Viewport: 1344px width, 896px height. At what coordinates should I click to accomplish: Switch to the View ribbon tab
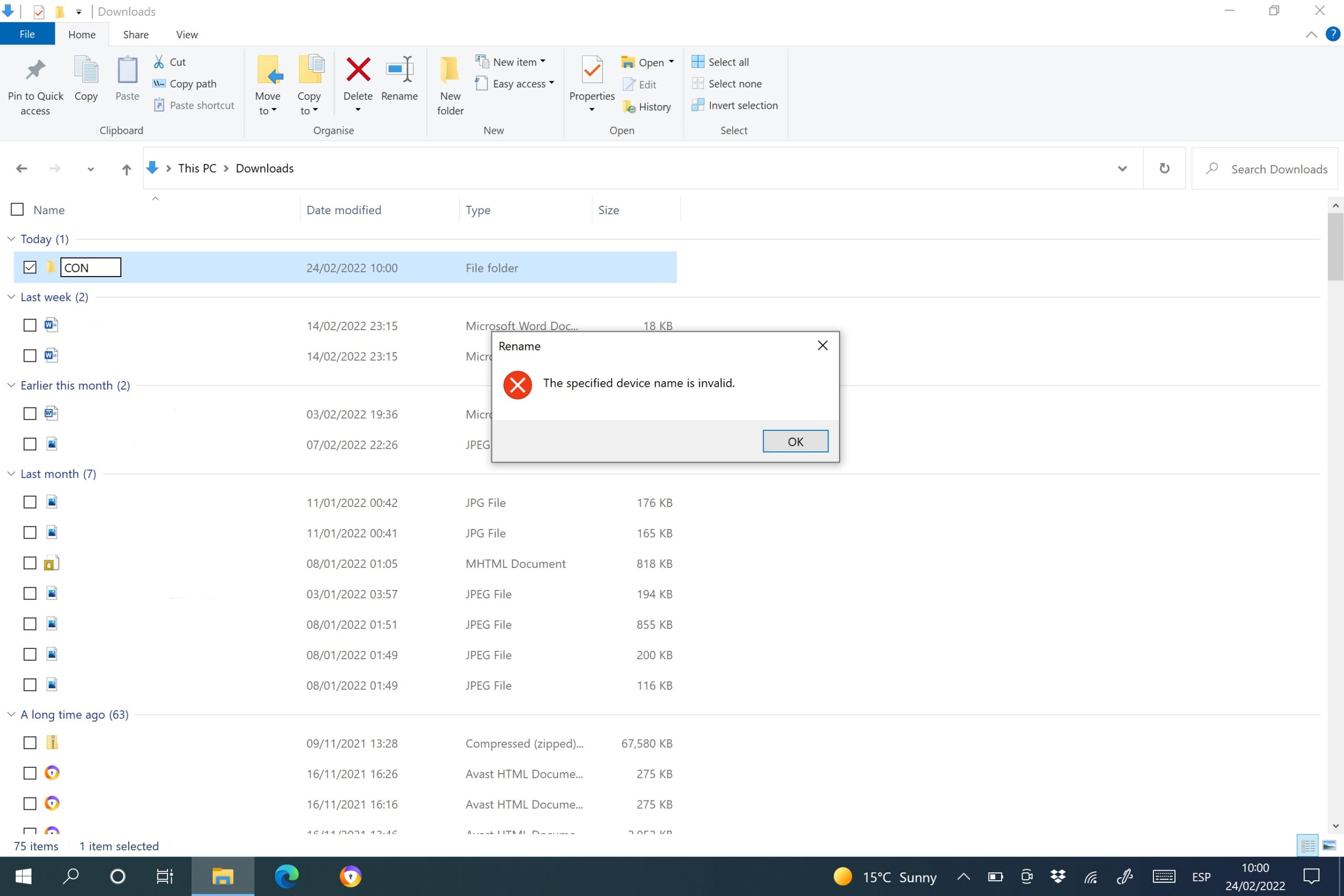(187, 34)
